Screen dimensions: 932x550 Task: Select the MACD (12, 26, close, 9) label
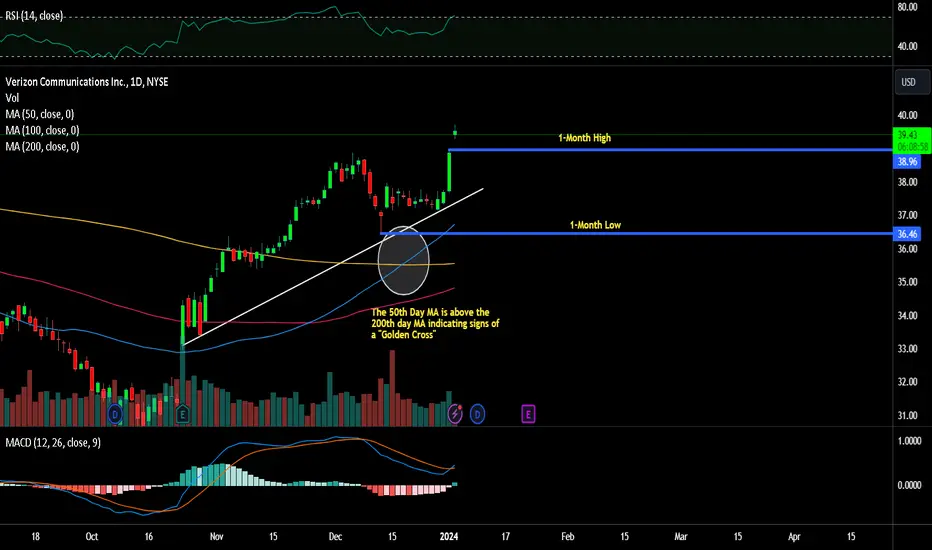click(53, 443)
